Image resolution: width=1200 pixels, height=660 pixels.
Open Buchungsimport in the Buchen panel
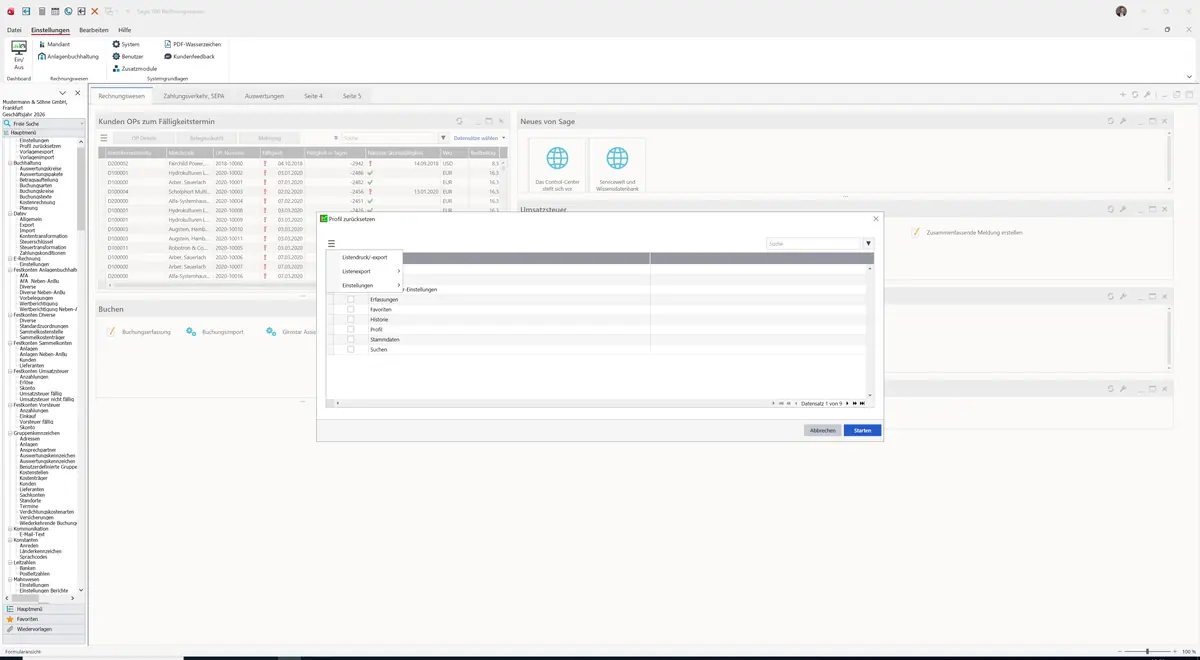(216, 331)
